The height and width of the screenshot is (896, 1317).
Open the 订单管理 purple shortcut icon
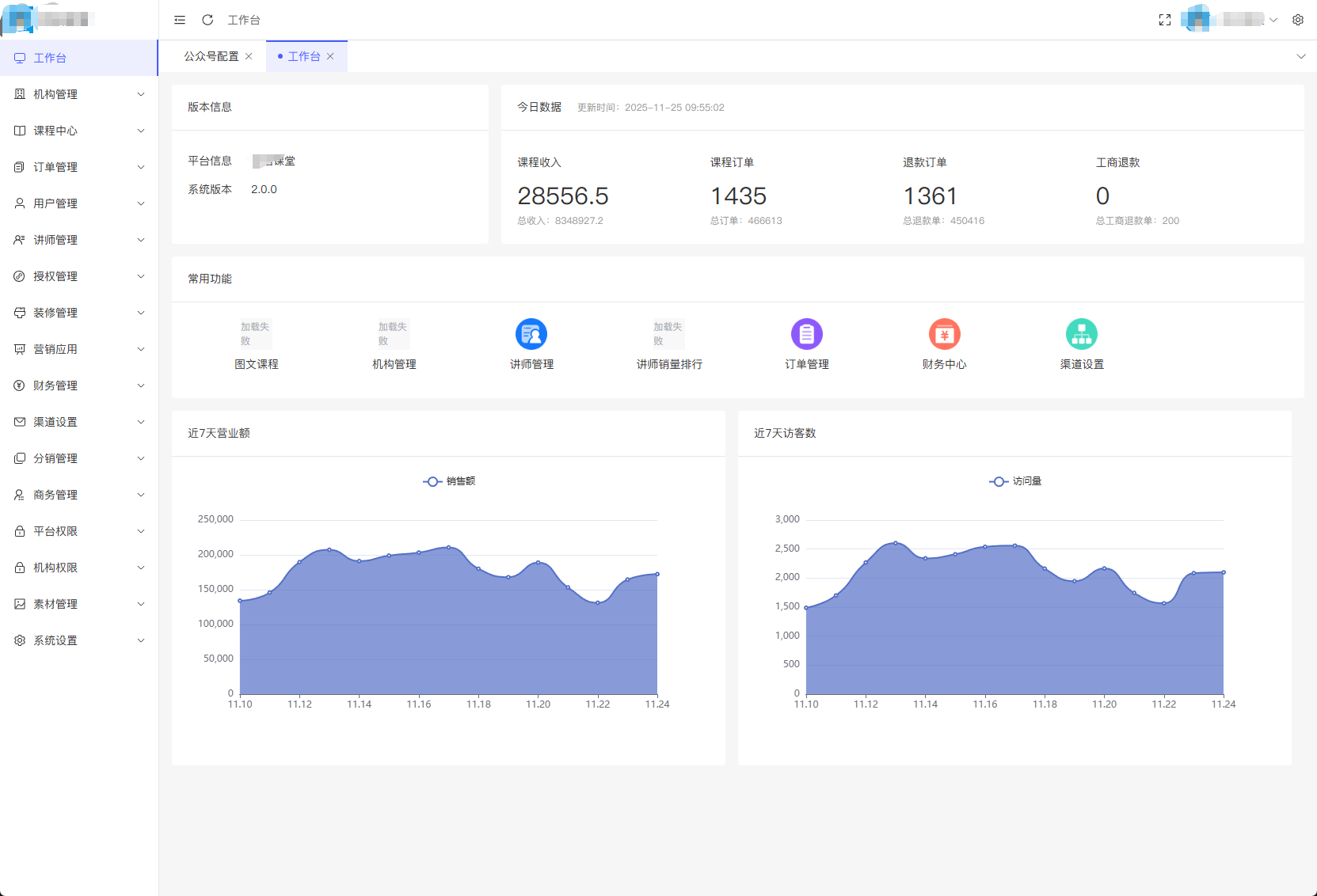pyautogui.click(x=806, y=334)
